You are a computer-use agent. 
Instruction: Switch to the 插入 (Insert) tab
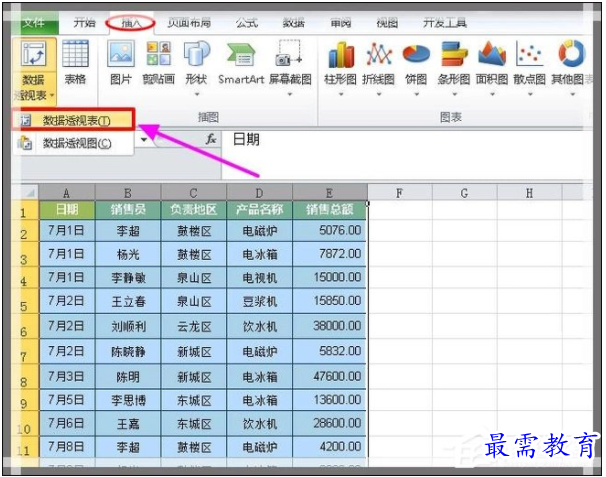point(131,23)
